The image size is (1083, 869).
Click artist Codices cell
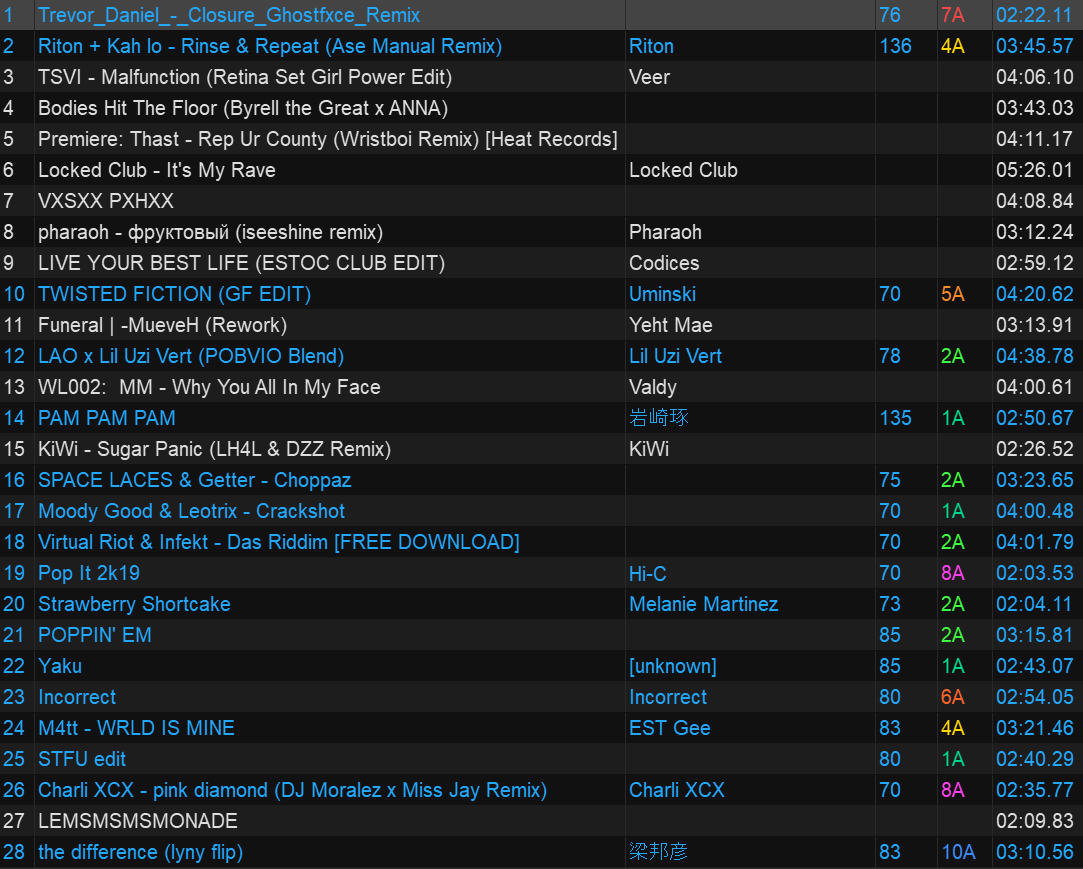(x=664, y=263)
